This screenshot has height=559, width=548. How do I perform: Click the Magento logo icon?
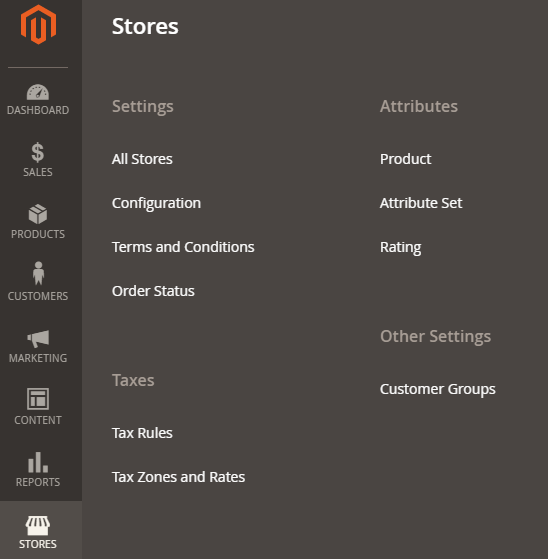tap(38, 25)
